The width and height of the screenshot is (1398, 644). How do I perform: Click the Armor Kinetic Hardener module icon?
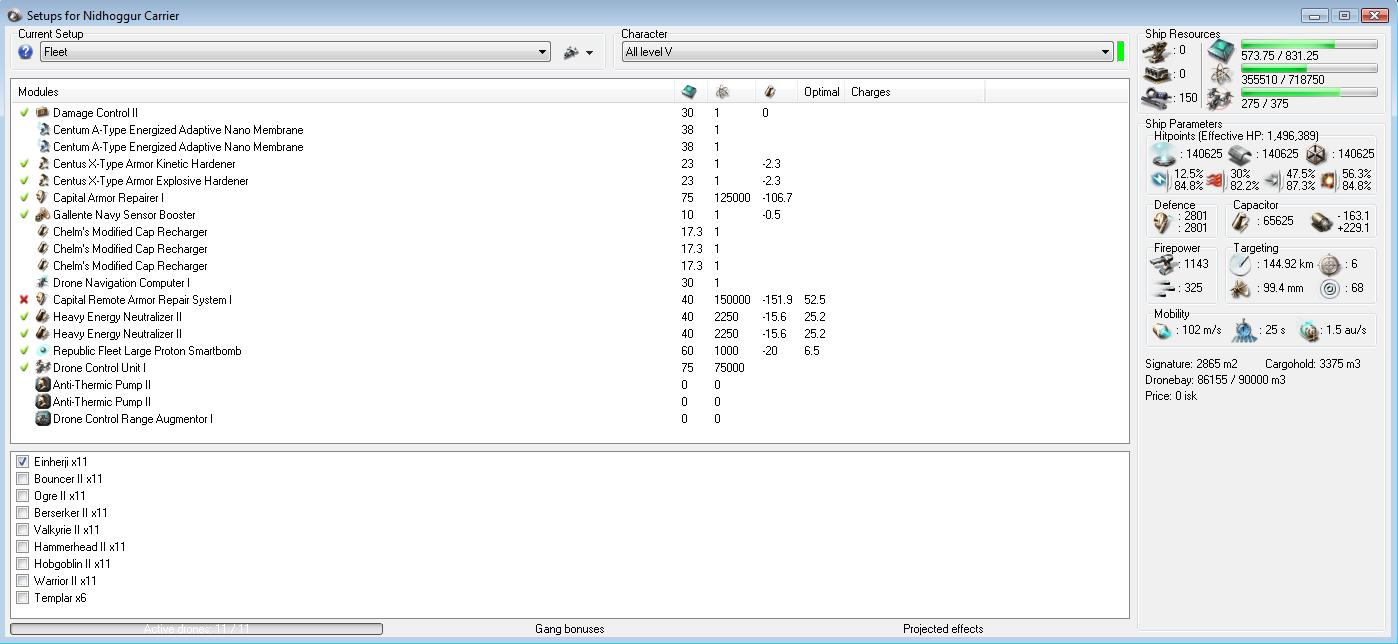tap(43, 164)
